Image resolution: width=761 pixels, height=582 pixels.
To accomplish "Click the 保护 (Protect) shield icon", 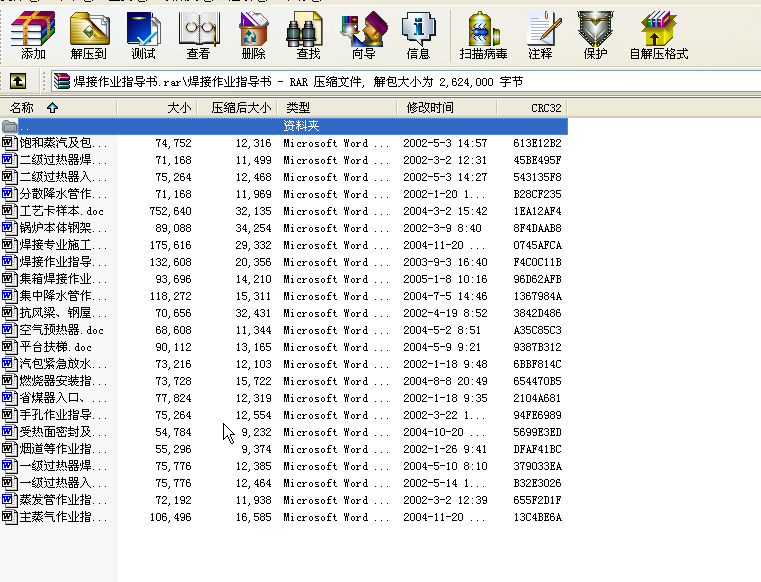I will pos(596,35).
